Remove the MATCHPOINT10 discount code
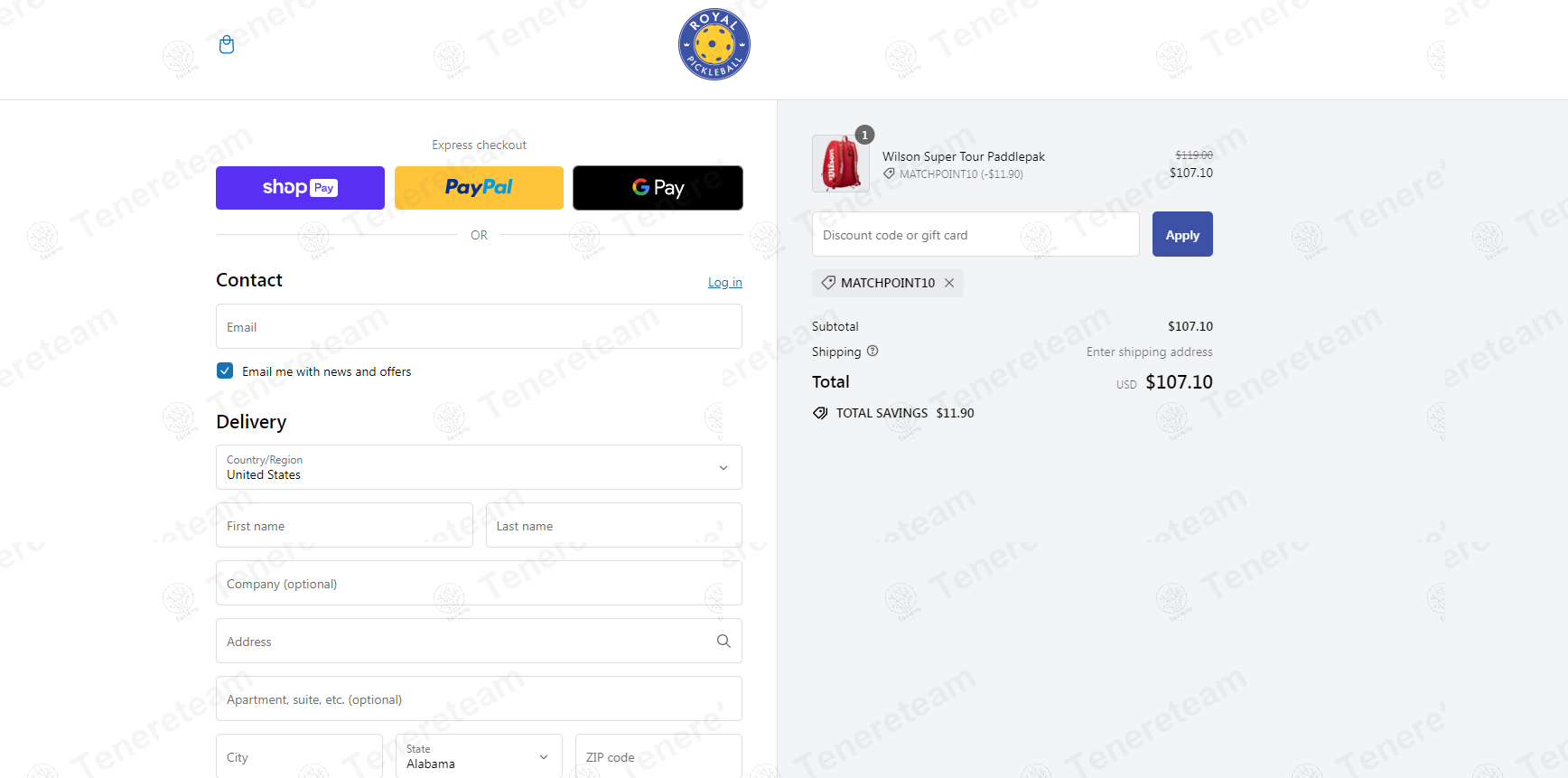The image size is (1568, 778). click(x=949, y=283)
